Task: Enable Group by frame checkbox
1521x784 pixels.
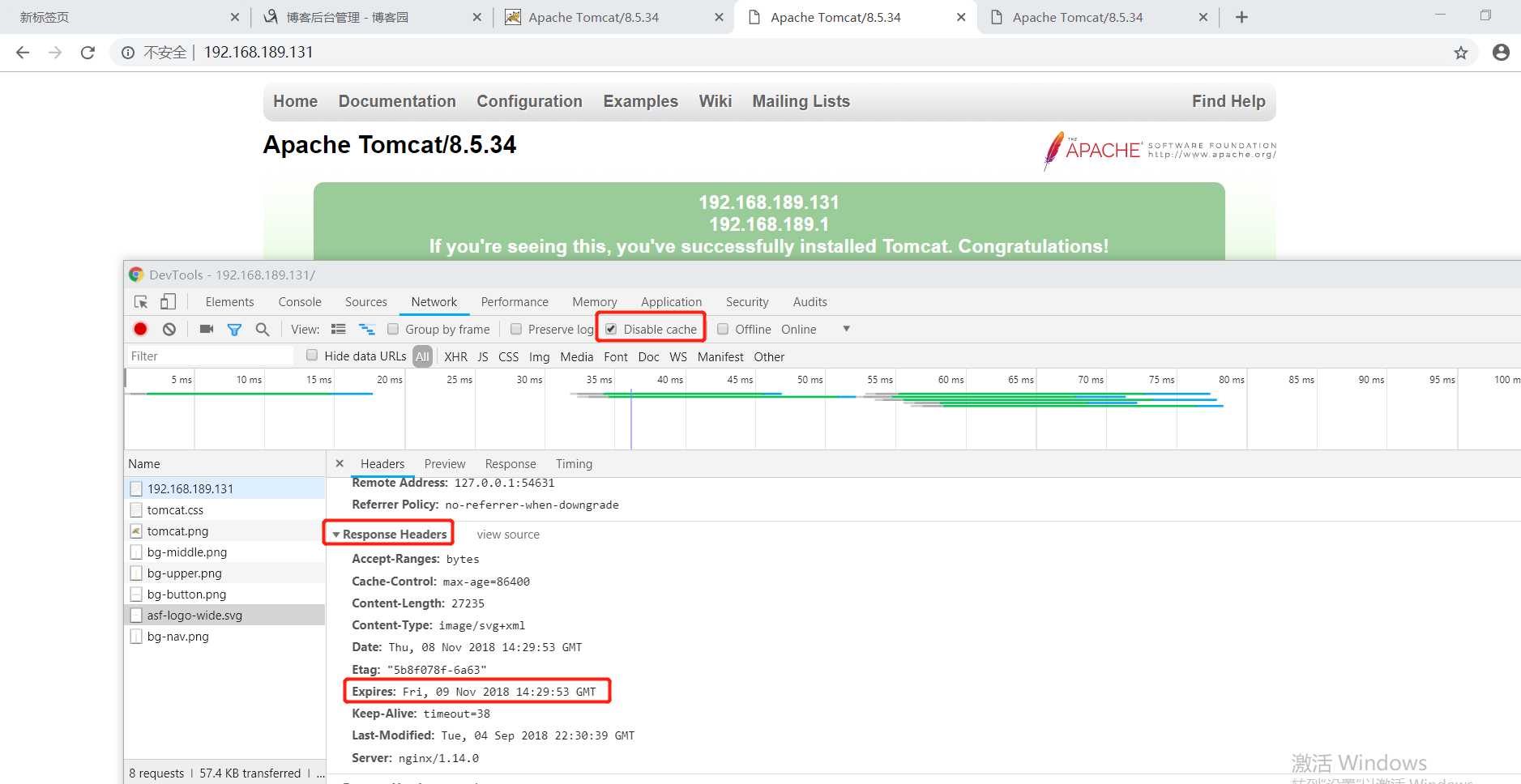Action: (393, 329)
